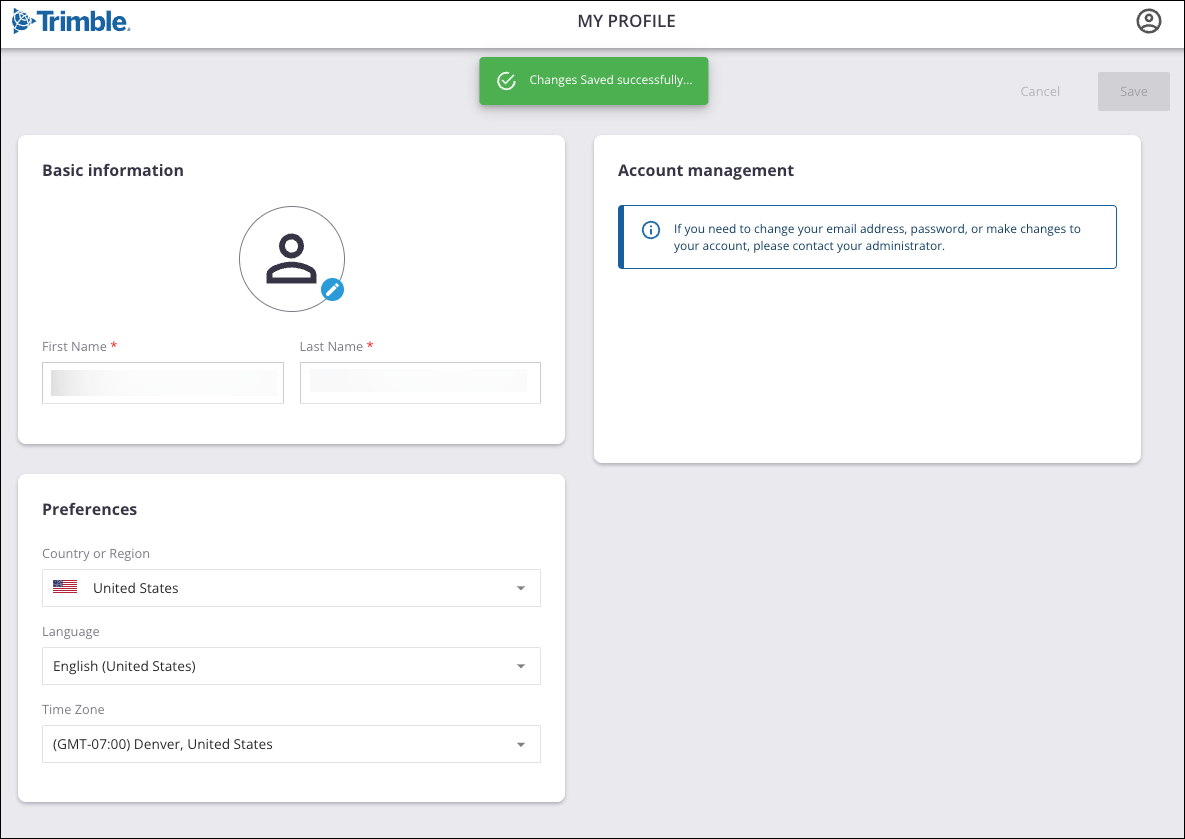Open the Time Zone dropdown
Viewport: 1185px width, 839px height.
coord(291,744)
